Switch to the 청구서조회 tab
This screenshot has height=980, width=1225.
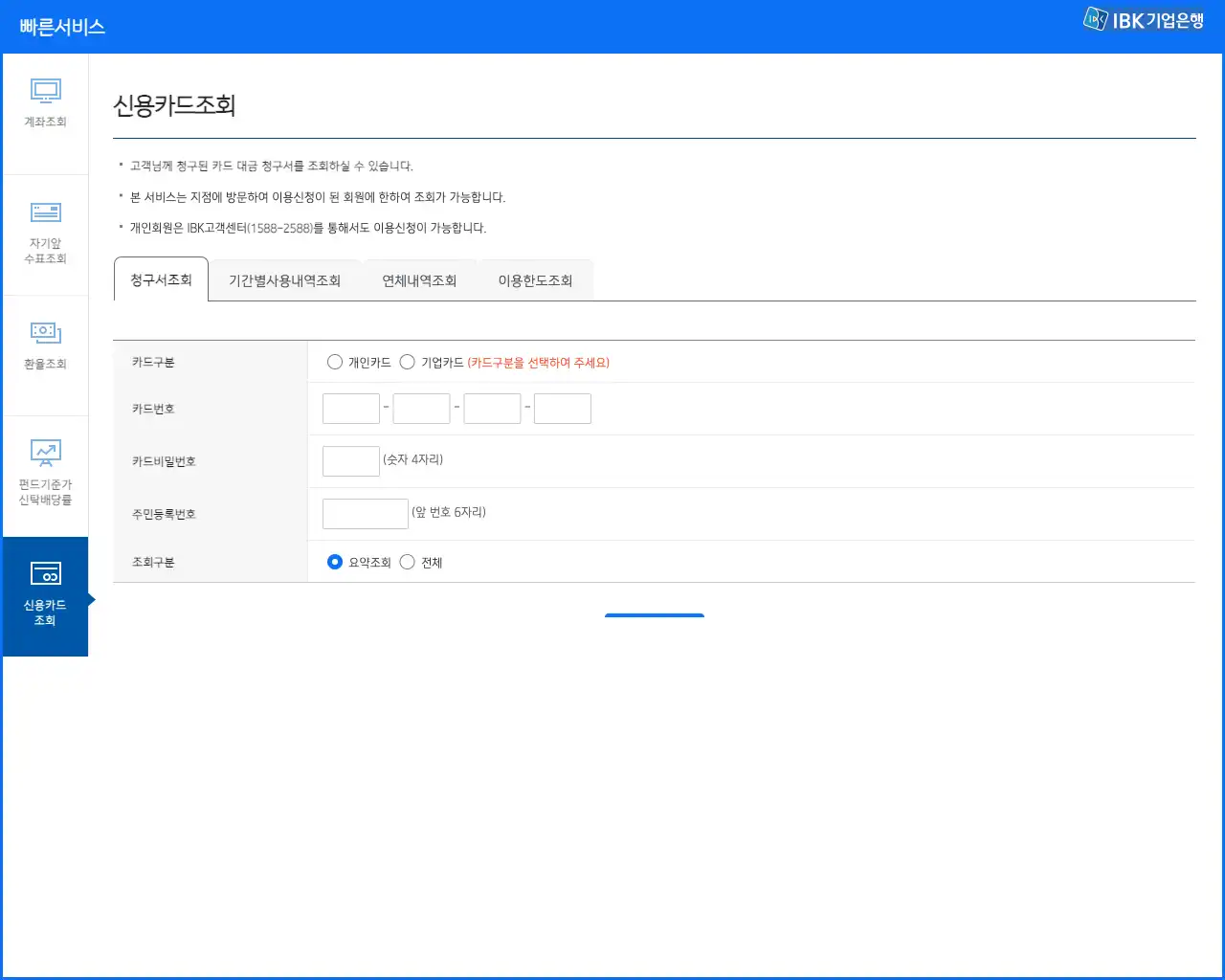click(x=161, y=279)
